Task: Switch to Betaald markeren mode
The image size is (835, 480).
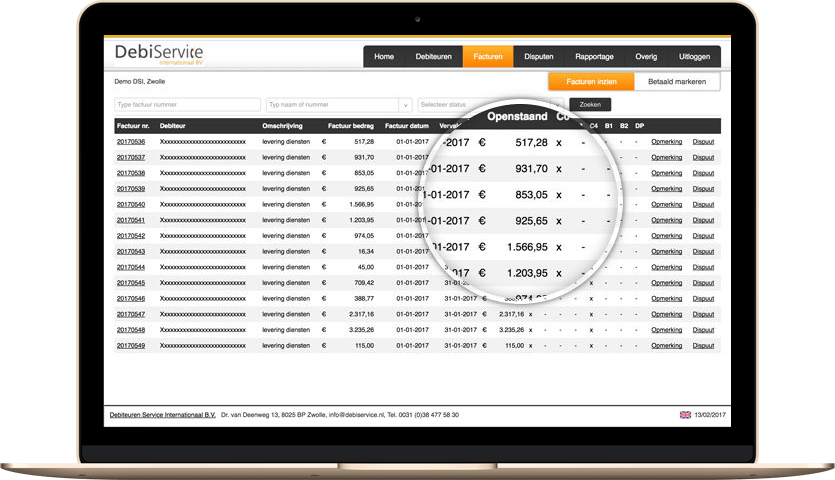Action: 677,82
